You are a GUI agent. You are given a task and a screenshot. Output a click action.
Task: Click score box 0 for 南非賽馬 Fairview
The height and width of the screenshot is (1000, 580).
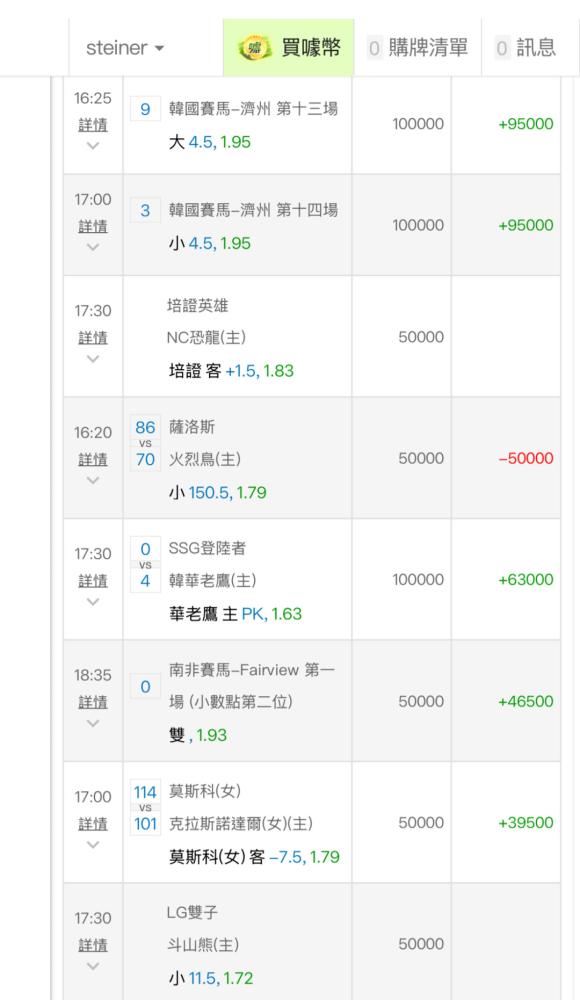[x=145, y=687]
